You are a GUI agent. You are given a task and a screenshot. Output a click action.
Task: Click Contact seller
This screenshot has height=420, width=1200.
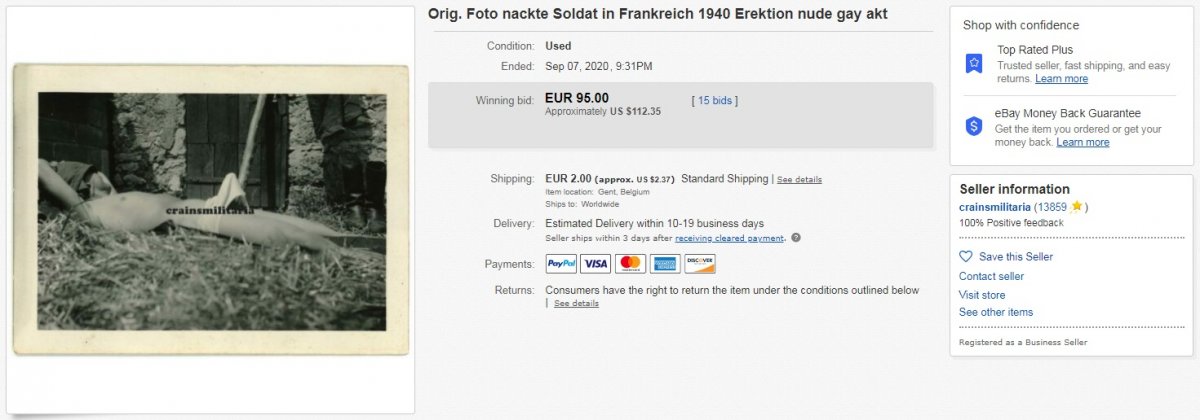[x=991, y=276]
